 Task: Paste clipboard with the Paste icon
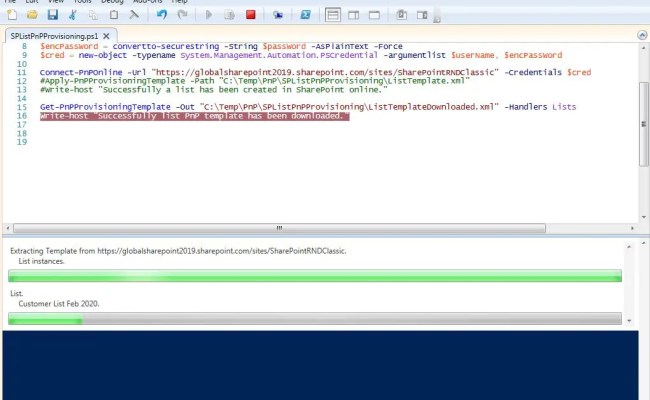[114, 15]
